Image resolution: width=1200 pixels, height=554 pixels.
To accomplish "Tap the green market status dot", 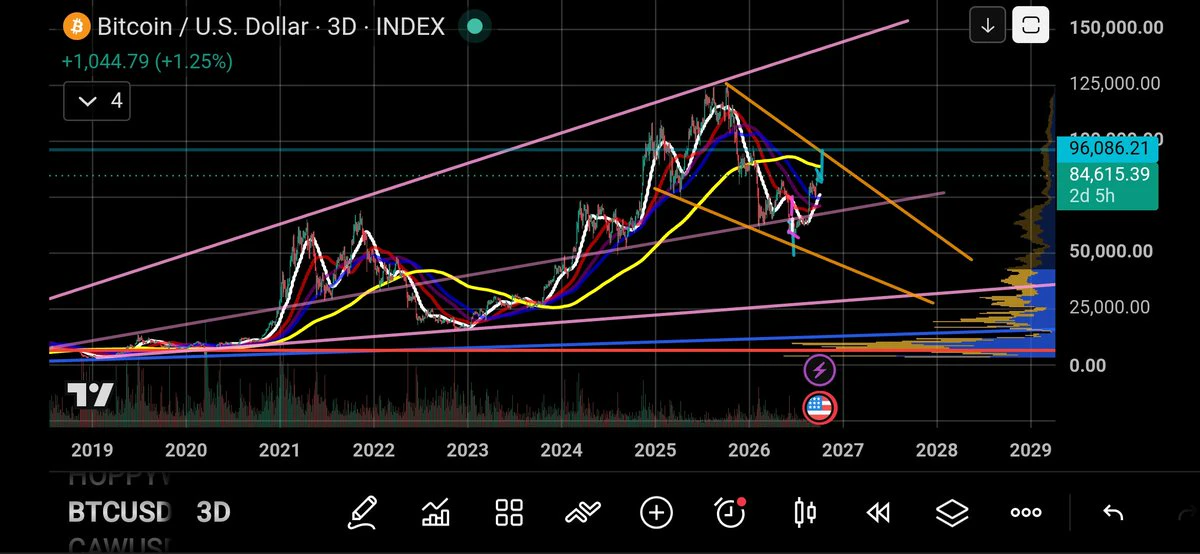I will click(475, 26).
